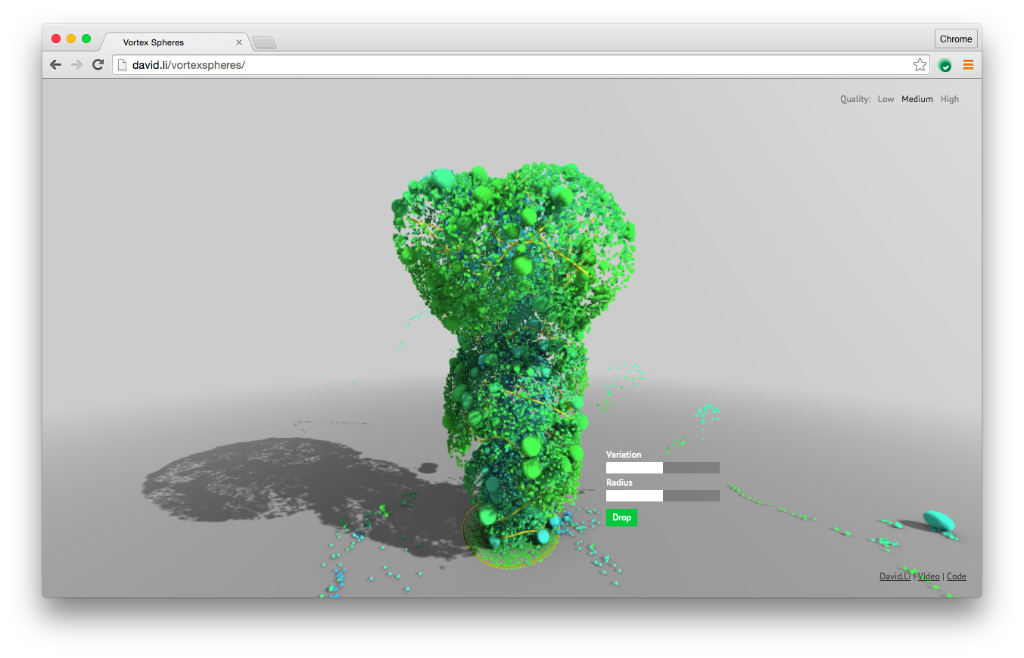Screen dimensions: 1024x658
Task: Click the green maximize window button
Action: point(86,39)
